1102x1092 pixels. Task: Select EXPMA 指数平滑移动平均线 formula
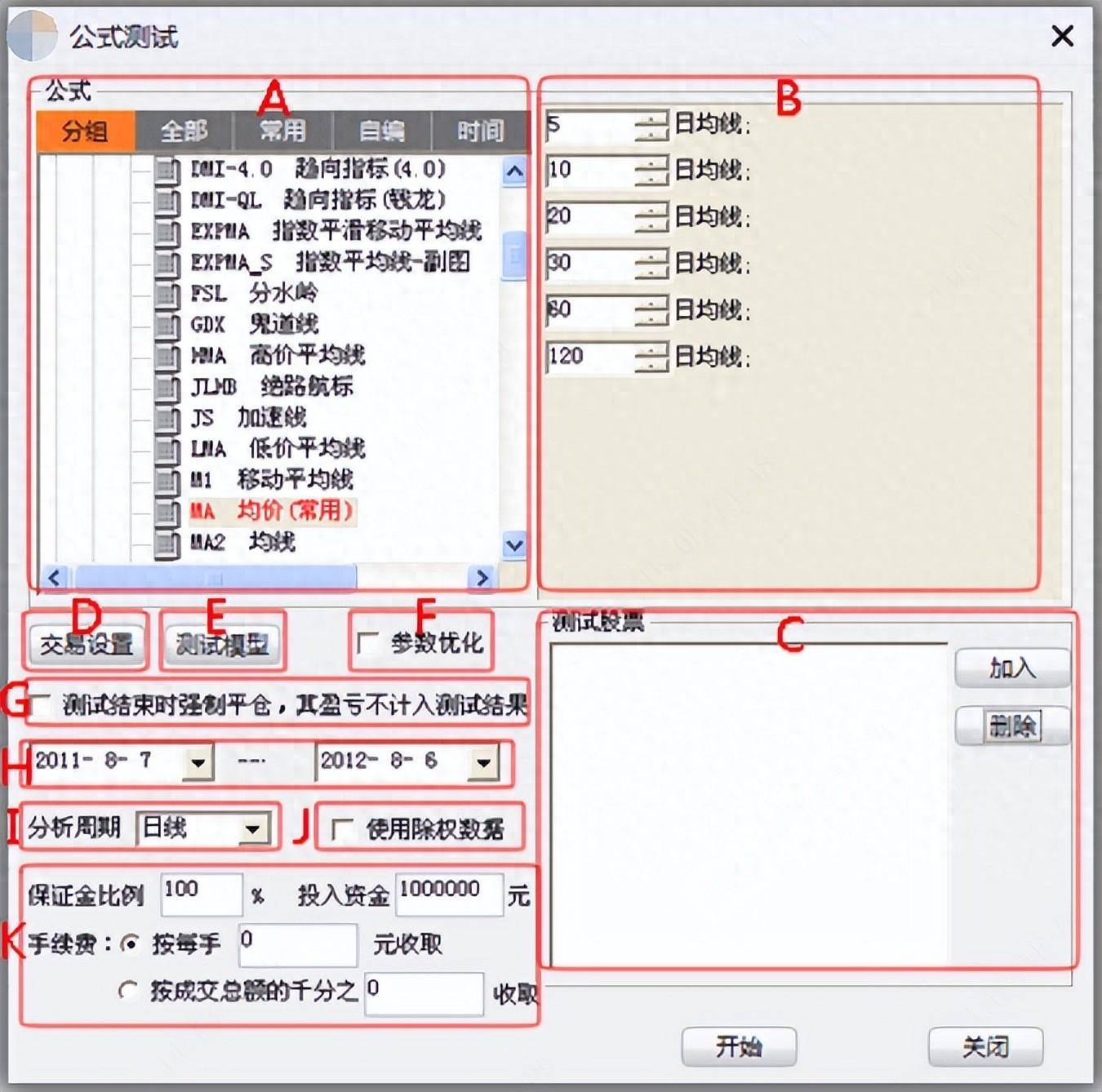(x=335, y=231)
